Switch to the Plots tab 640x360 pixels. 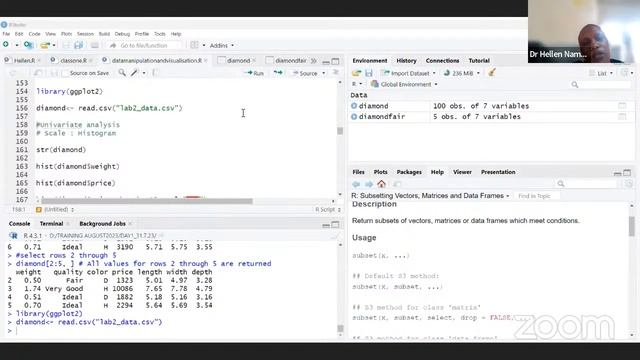pyautogui.click(x=380, y=172)
